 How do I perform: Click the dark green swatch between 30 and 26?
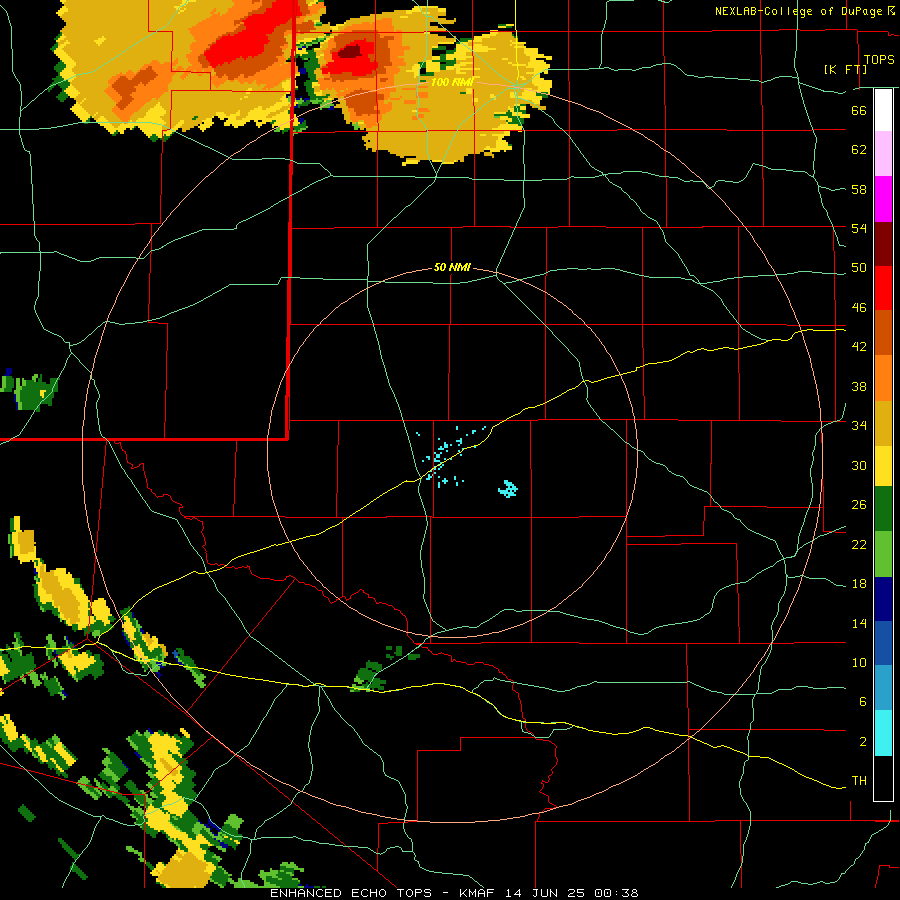click(x=883, y=509)
